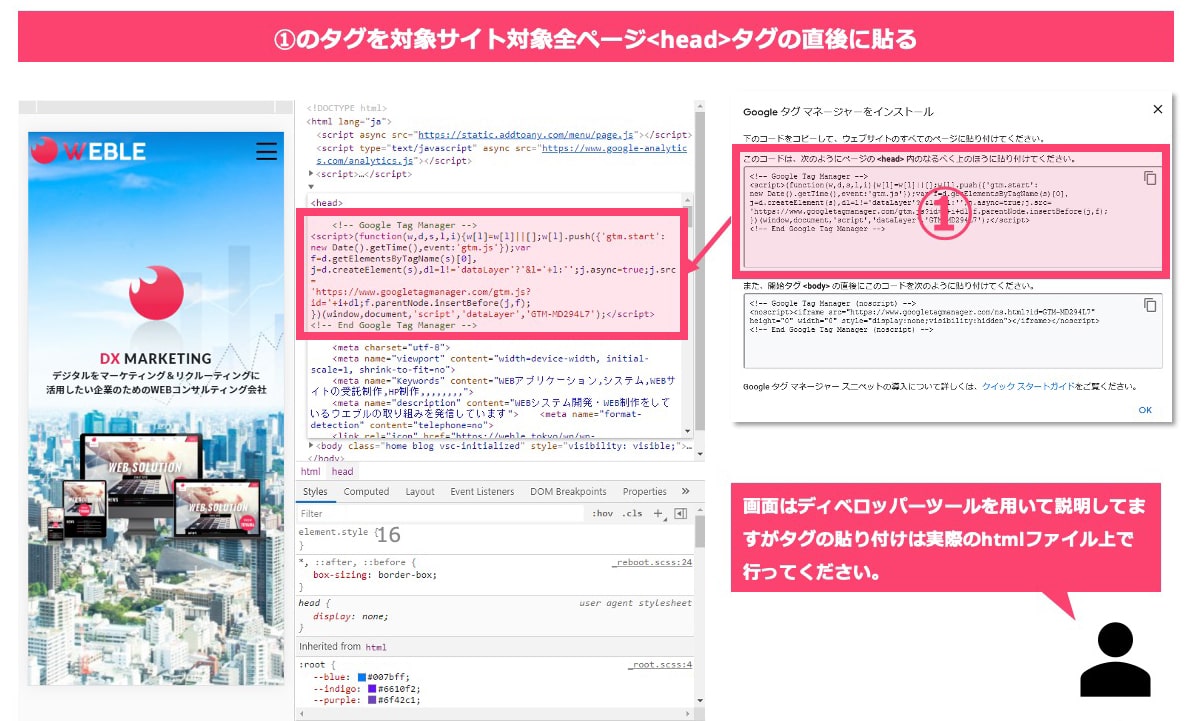
Task: Open the --purple #6f42c1 color swatch
Action: click(x=372, y=701)
